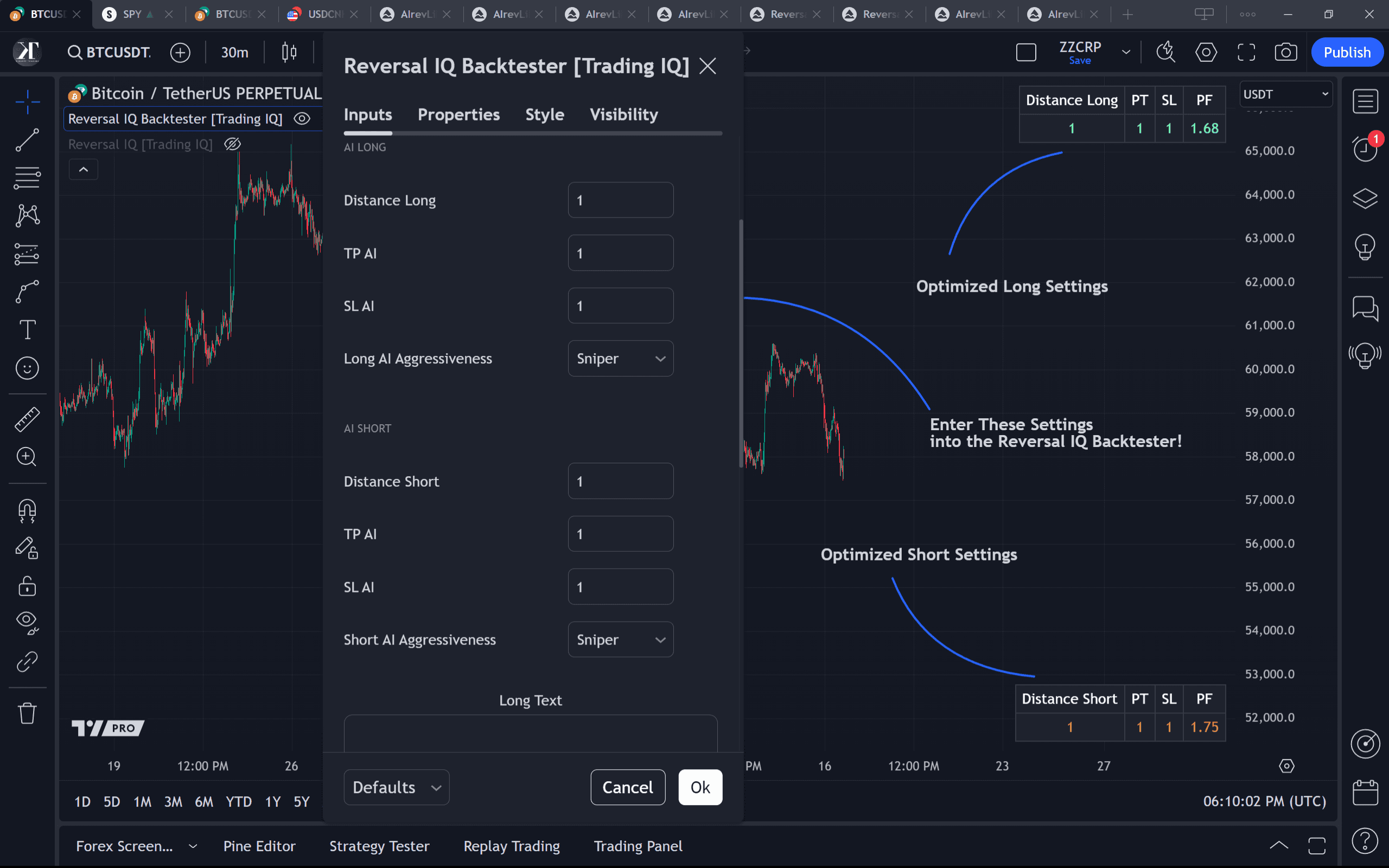Image resolution: width=1389 pixels, height=868 pixels.
Task: Click the Cancel button in dialog
Action: click(628, 787)
